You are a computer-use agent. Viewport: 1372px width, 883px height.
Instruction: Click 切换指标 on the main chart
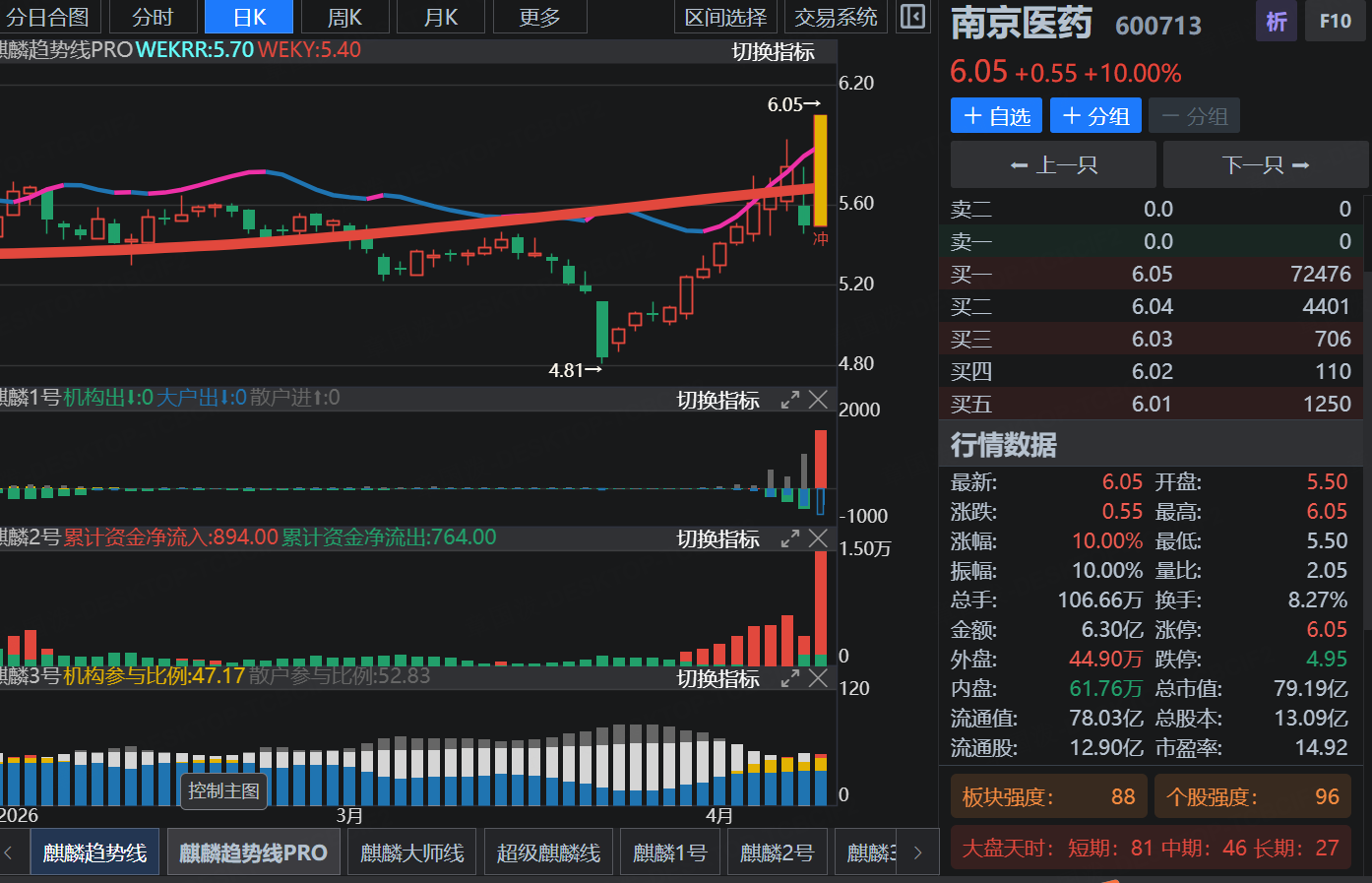[773, 52]
